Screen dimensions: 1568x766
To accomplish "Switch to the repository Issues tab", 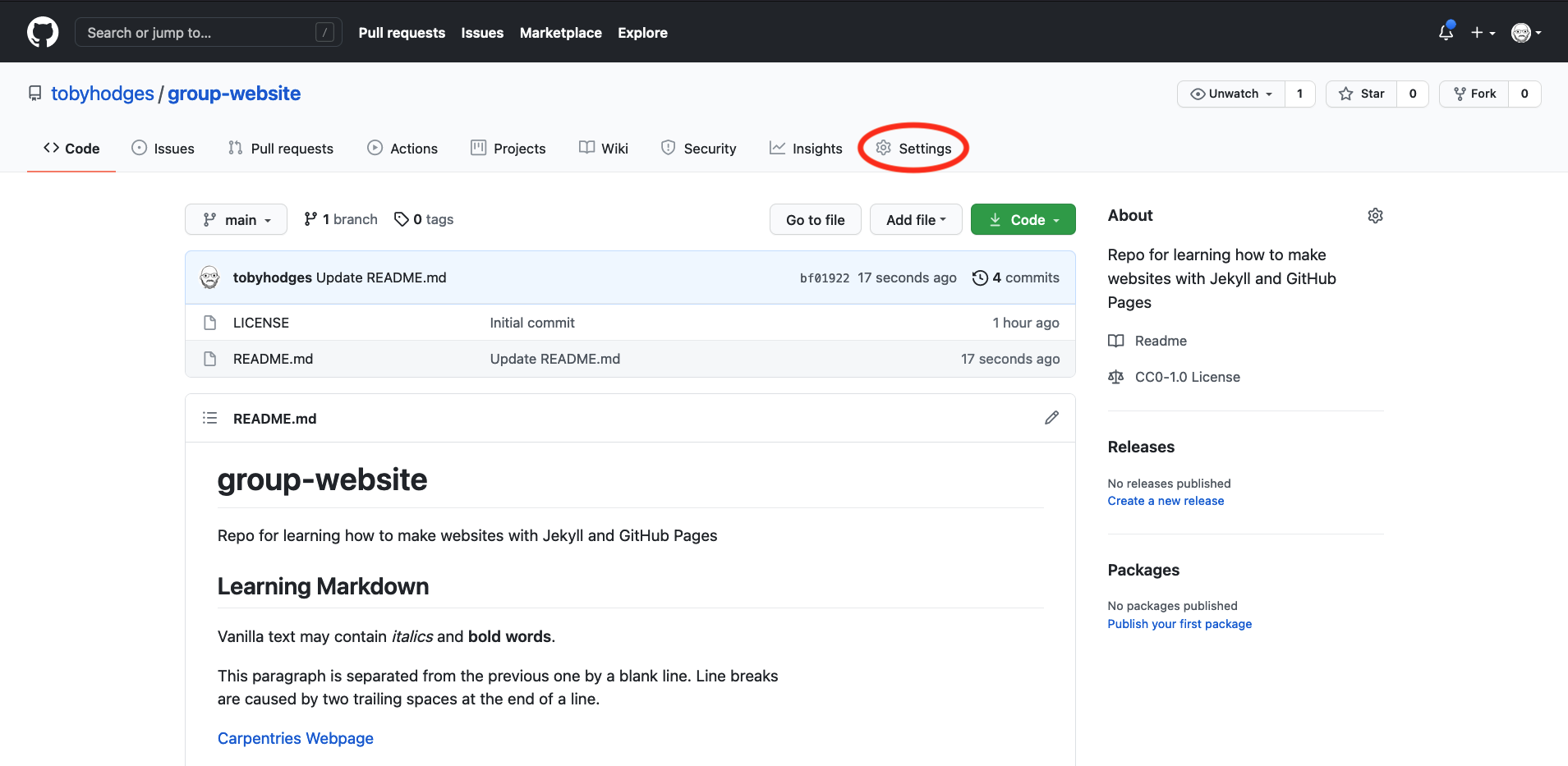I will tap(163, 149).
